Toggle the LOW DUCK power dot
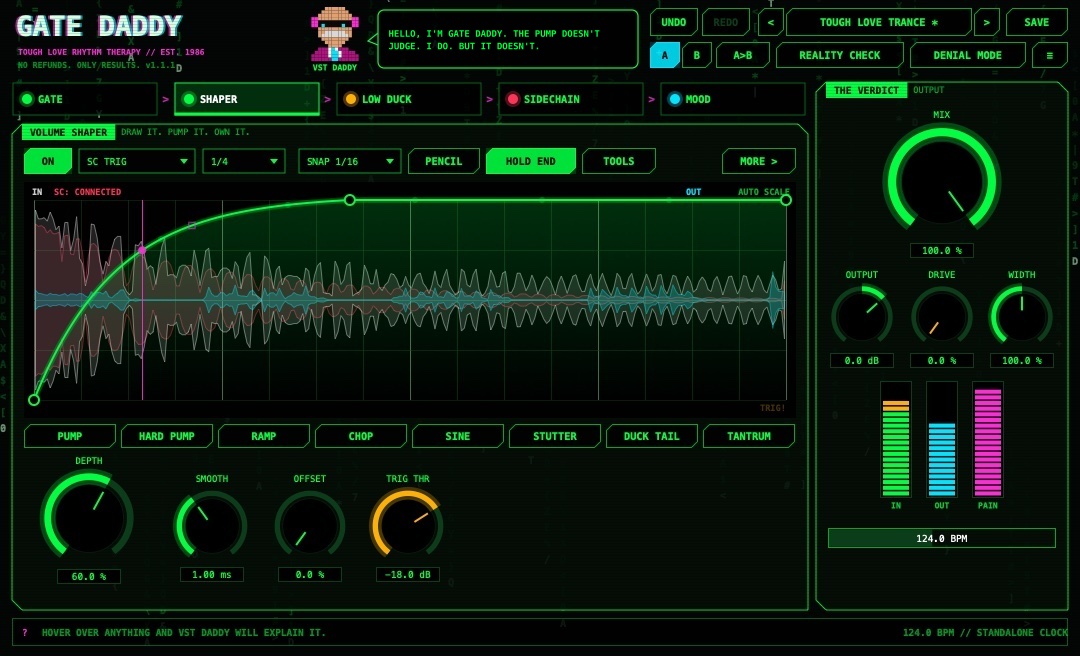Screen dimensions: 1080x656 pyautogui.click(x=351, y=99)
